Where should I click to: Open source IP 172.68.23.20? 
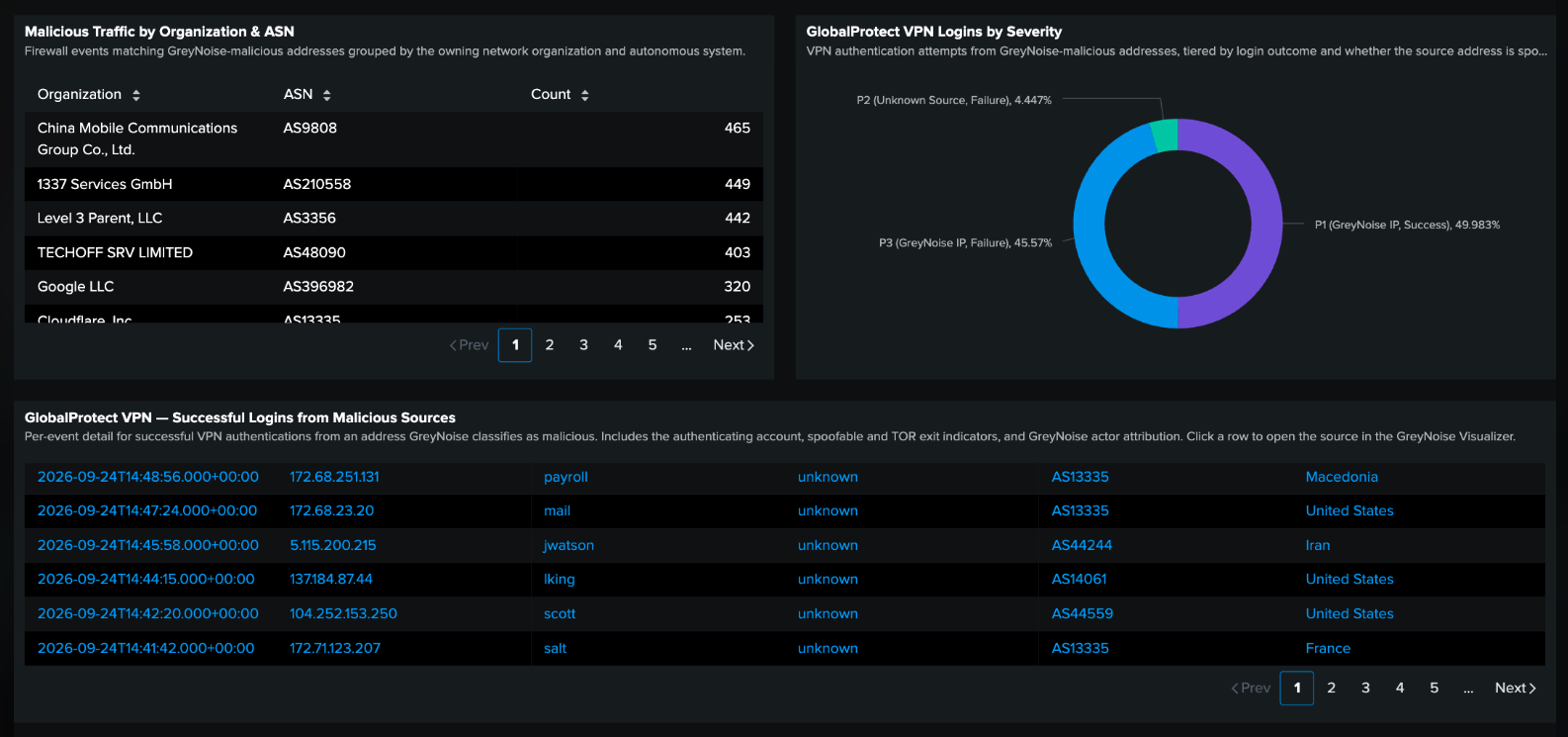coord(332,511)
